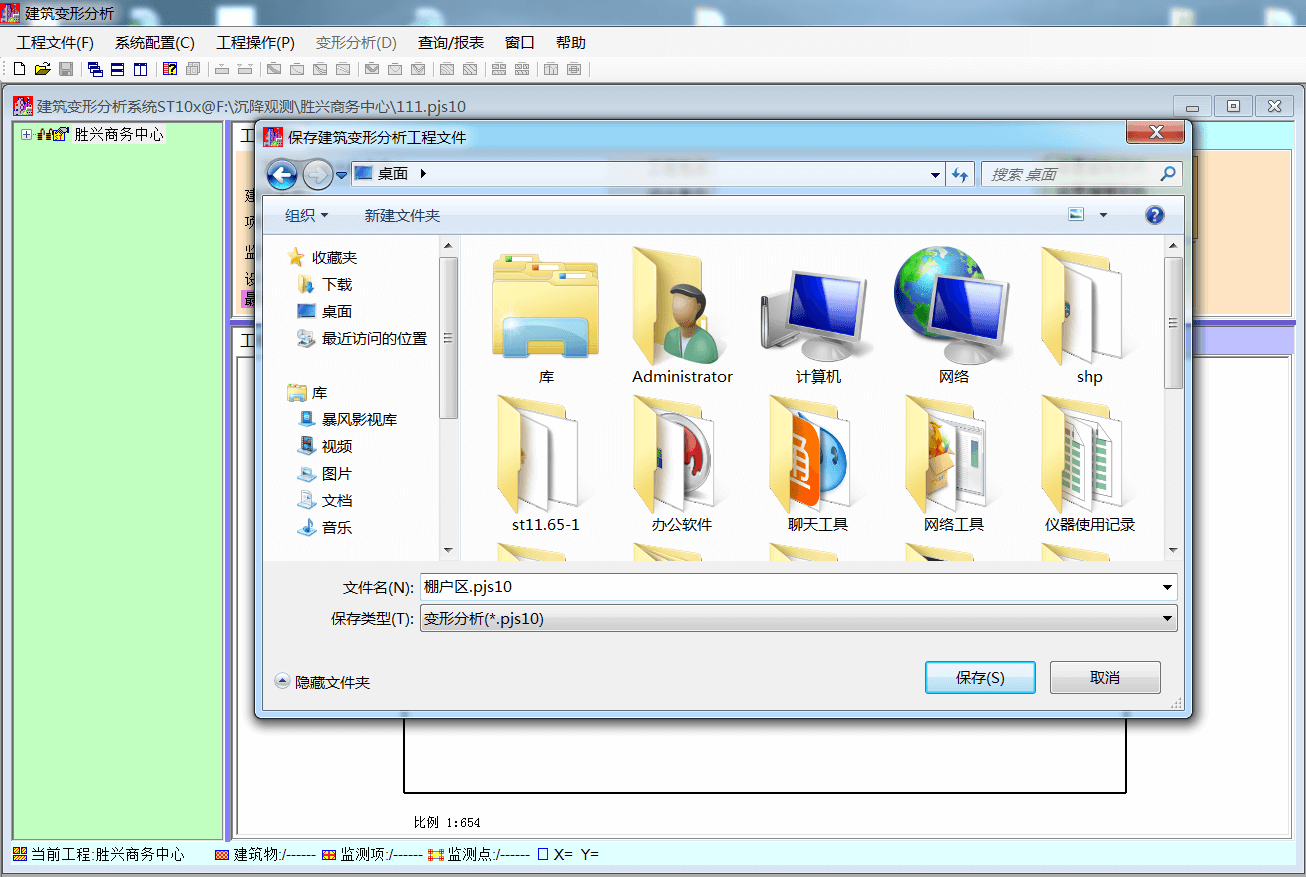This screenshot has width=1306, height=877.
Task: Click the 取消 button
Action: pos(1104,677)
